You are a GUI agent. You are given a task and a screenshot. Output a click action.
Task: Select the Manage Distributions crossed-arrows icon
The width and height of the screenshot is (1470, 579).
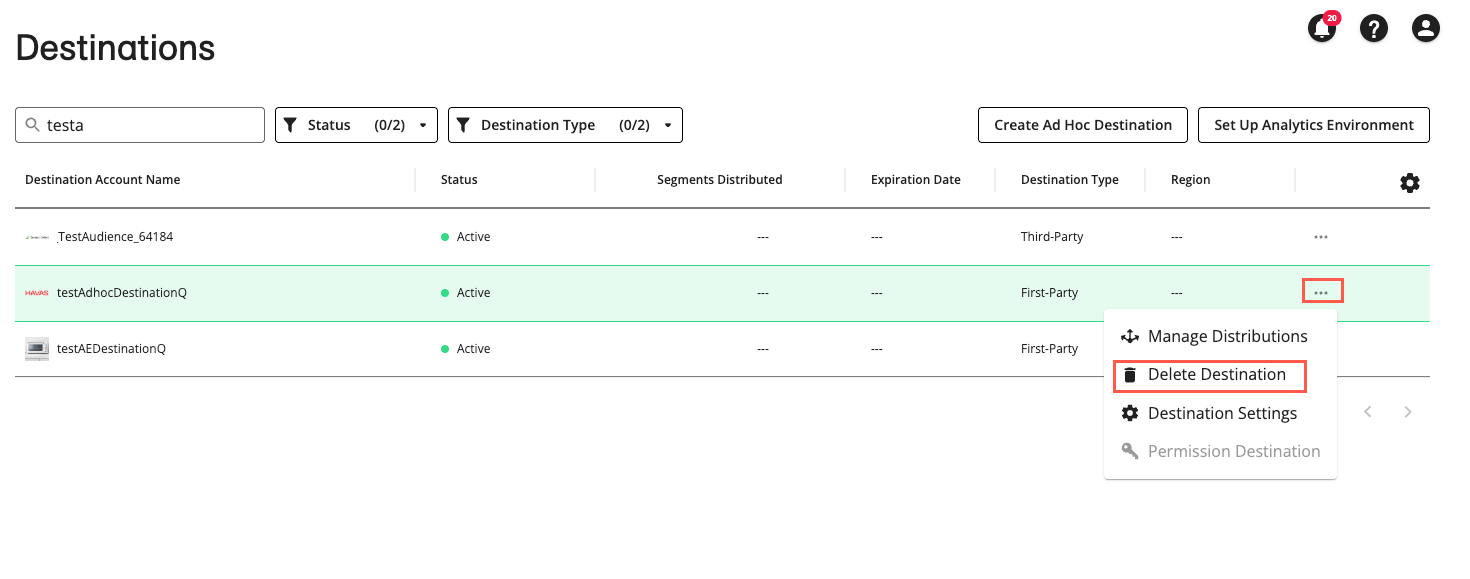click(1130, 336)
